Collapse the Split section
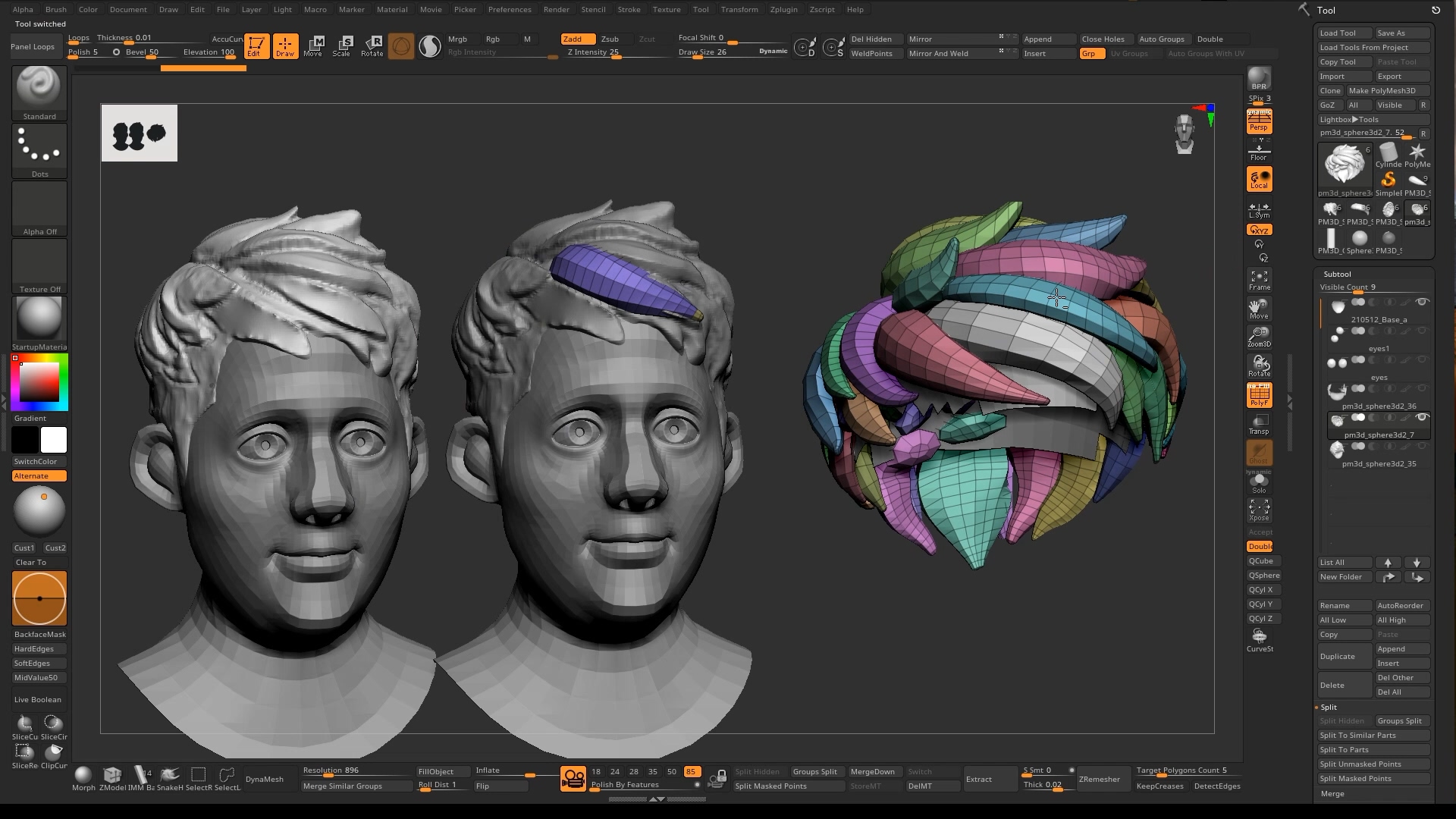The width and height of the screenshot is (1456, 819). click(x=1329, y=707)
